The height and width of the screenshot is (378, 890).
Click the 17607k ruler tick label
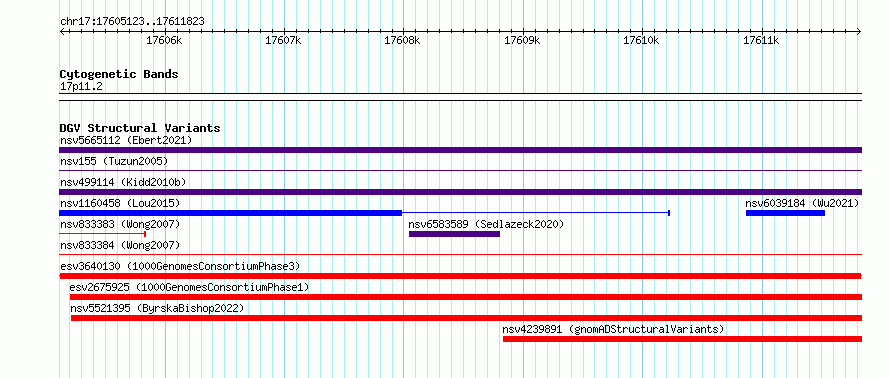click(284, 41)
